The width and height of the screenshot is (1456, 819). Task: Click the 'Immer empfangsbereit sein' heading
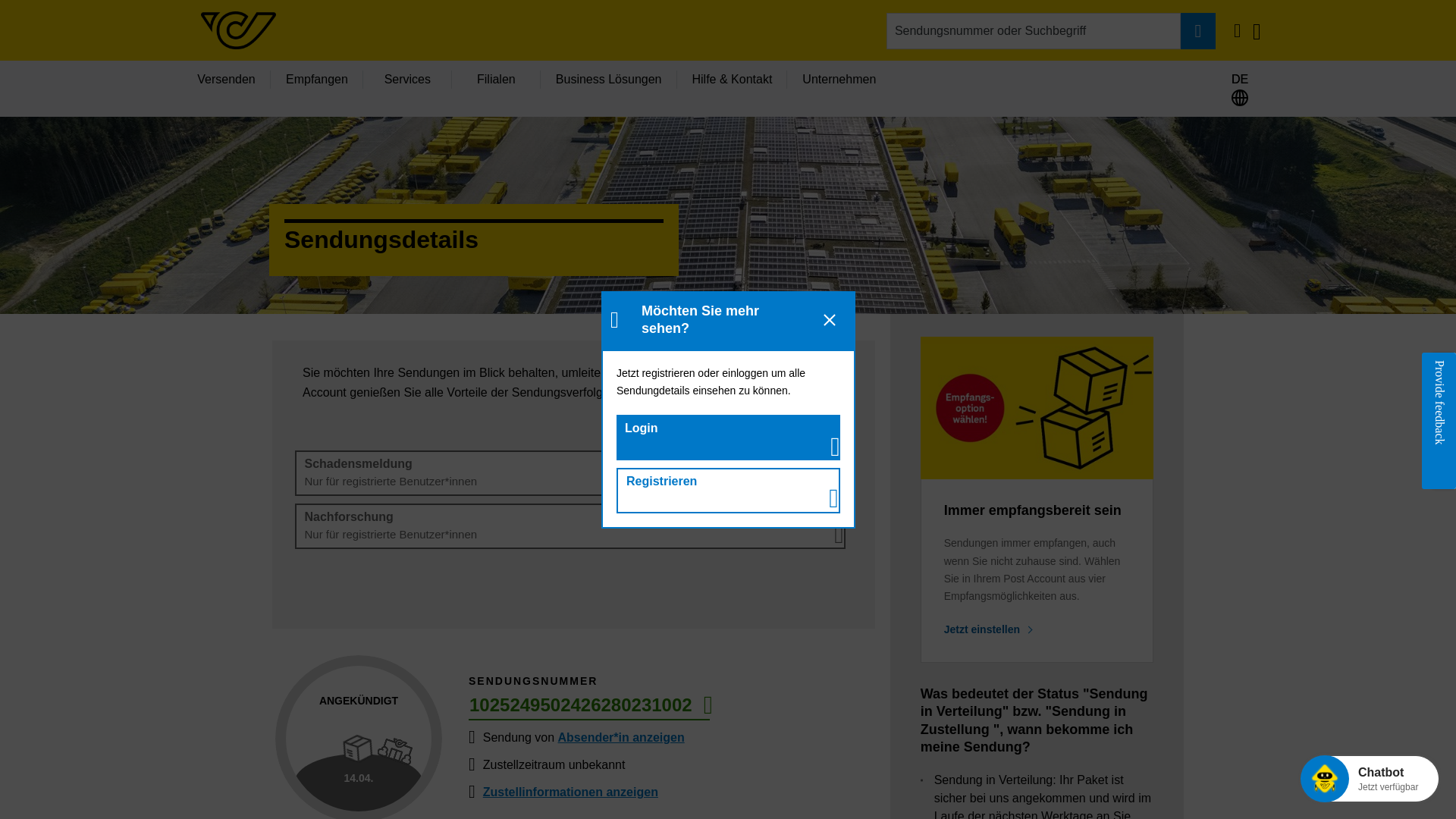click(1032, 510)
